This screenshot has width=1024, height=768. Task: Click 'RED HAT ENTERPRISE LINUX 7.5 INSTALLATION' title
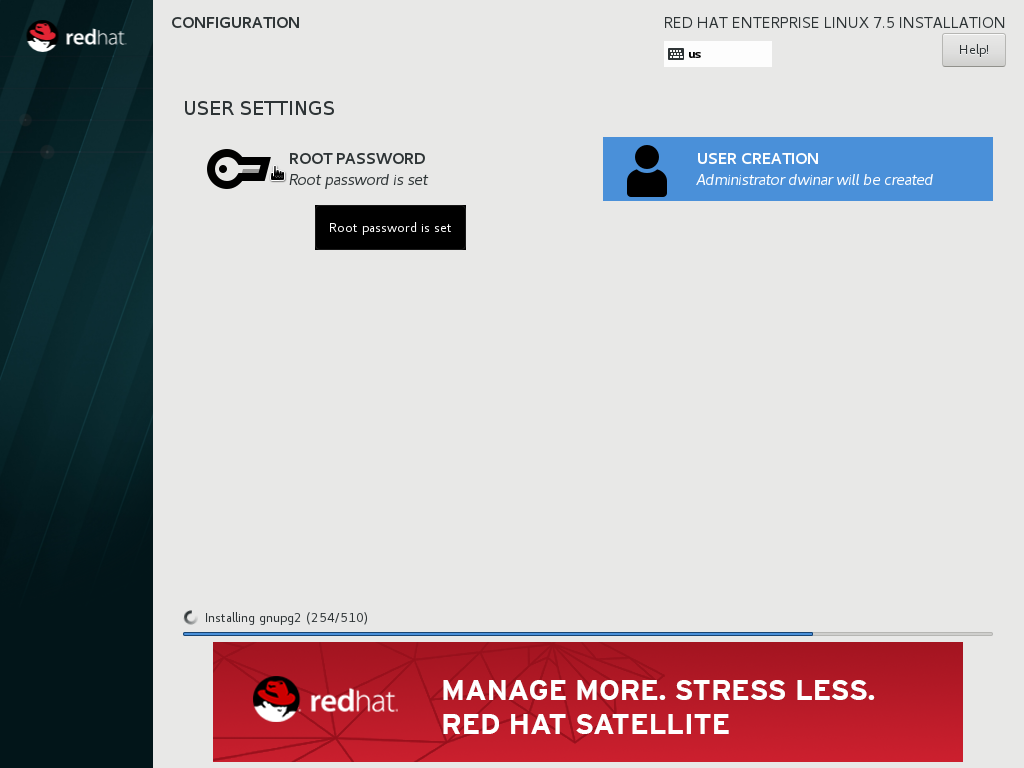pos(835,23)
